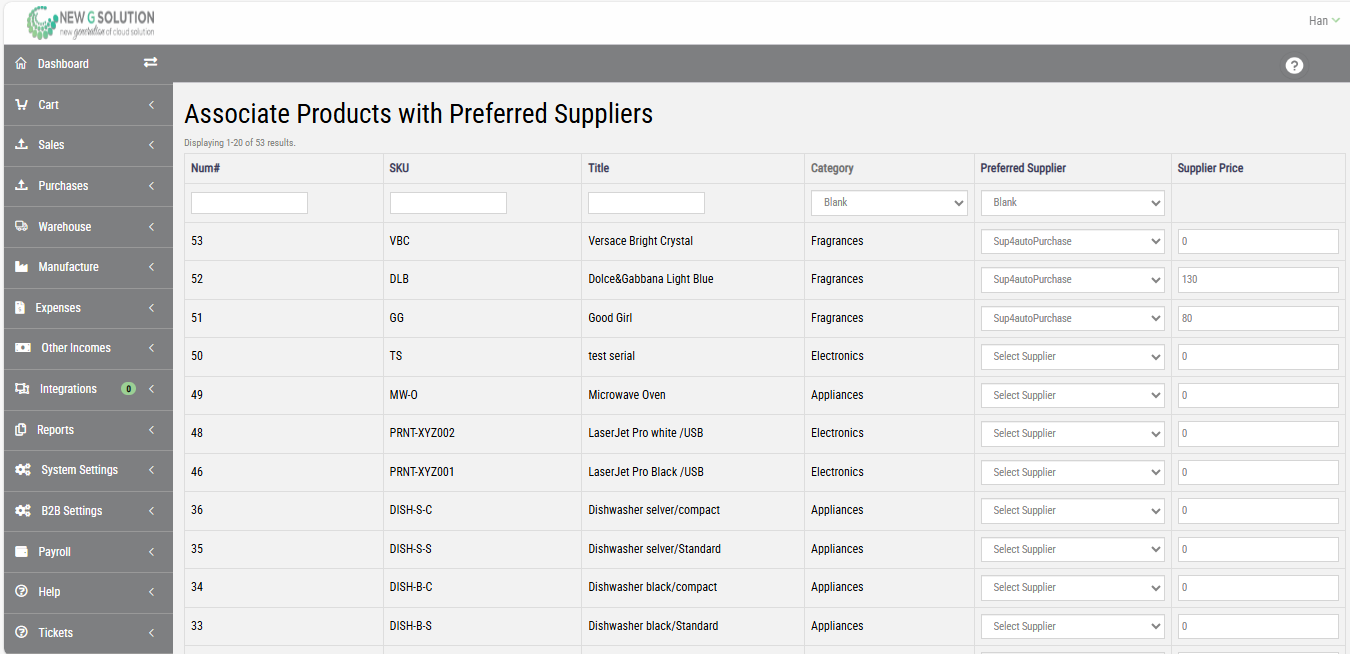Open help via top-right question mark icon
Screen dimensions: 1350x654
click(x=1294, y=65)
